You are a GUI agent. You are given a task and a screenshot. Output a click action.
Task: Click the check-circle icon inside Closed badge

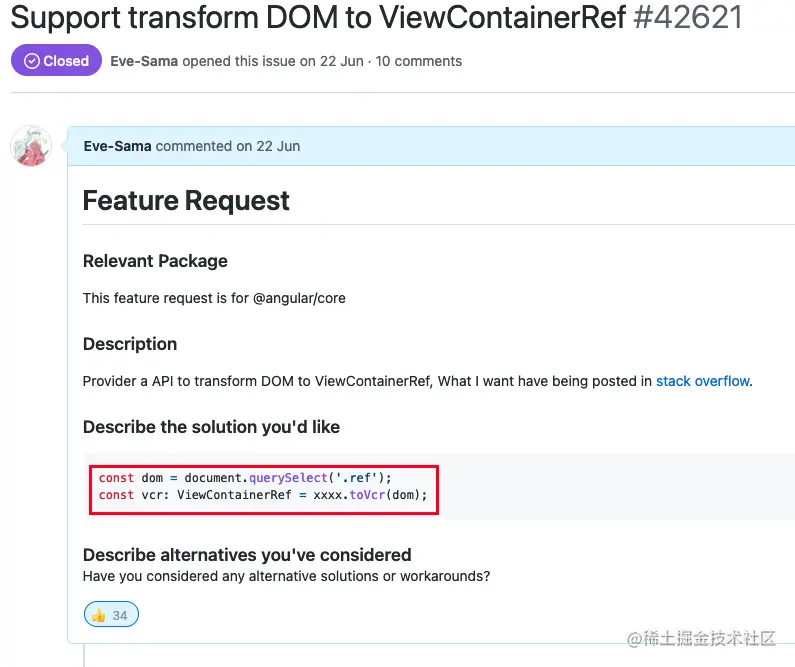(32, 61)
